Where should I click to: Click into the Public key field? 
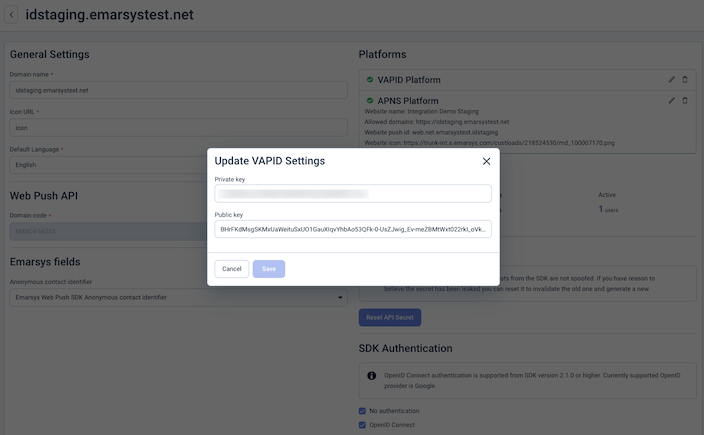point(353,229)
